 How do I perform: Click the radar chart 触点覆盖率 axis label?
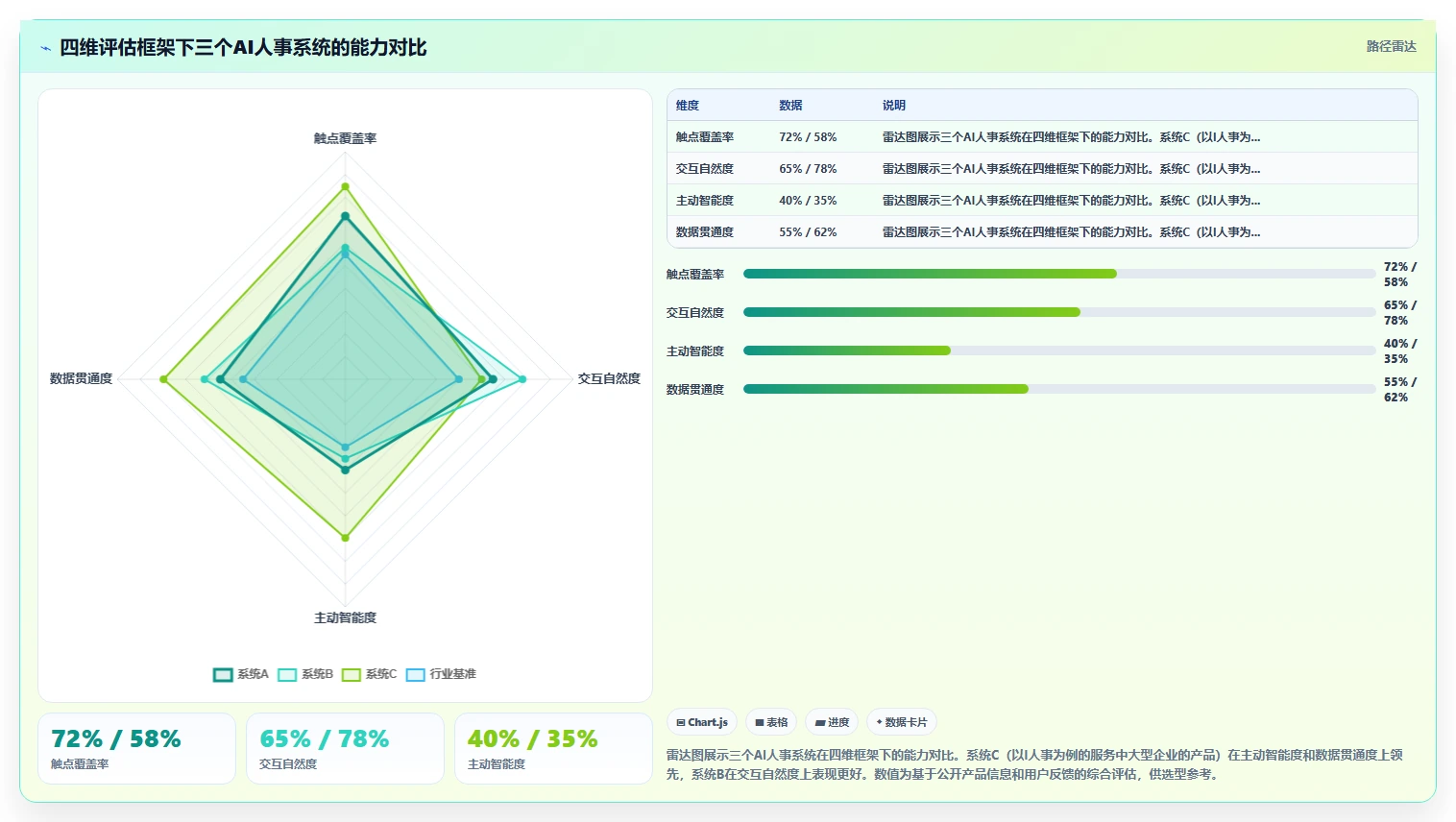click(x=345, y=138)
